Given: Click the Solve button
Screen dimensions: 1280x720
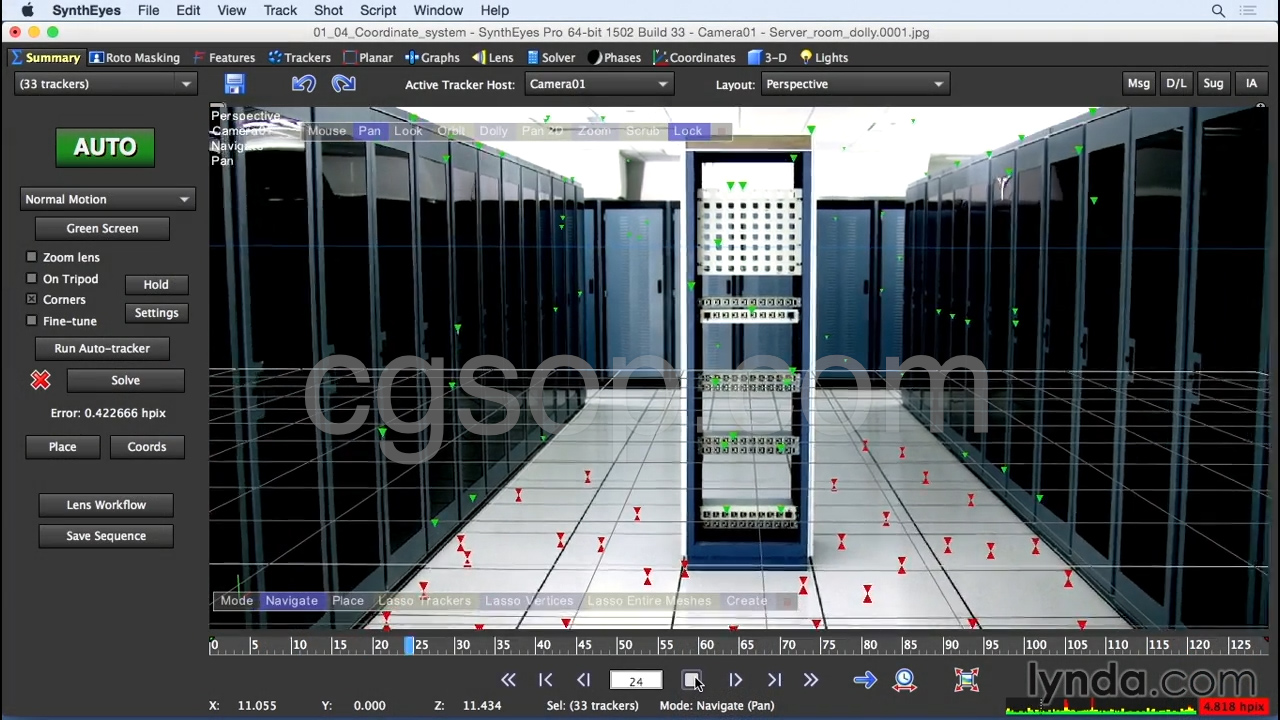Looking at the screenshot, I should pos(126,380).
